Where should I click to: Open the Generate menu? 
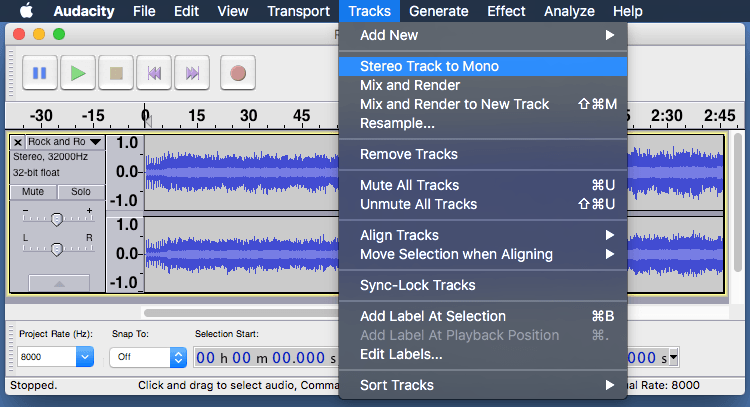point(439,11)
